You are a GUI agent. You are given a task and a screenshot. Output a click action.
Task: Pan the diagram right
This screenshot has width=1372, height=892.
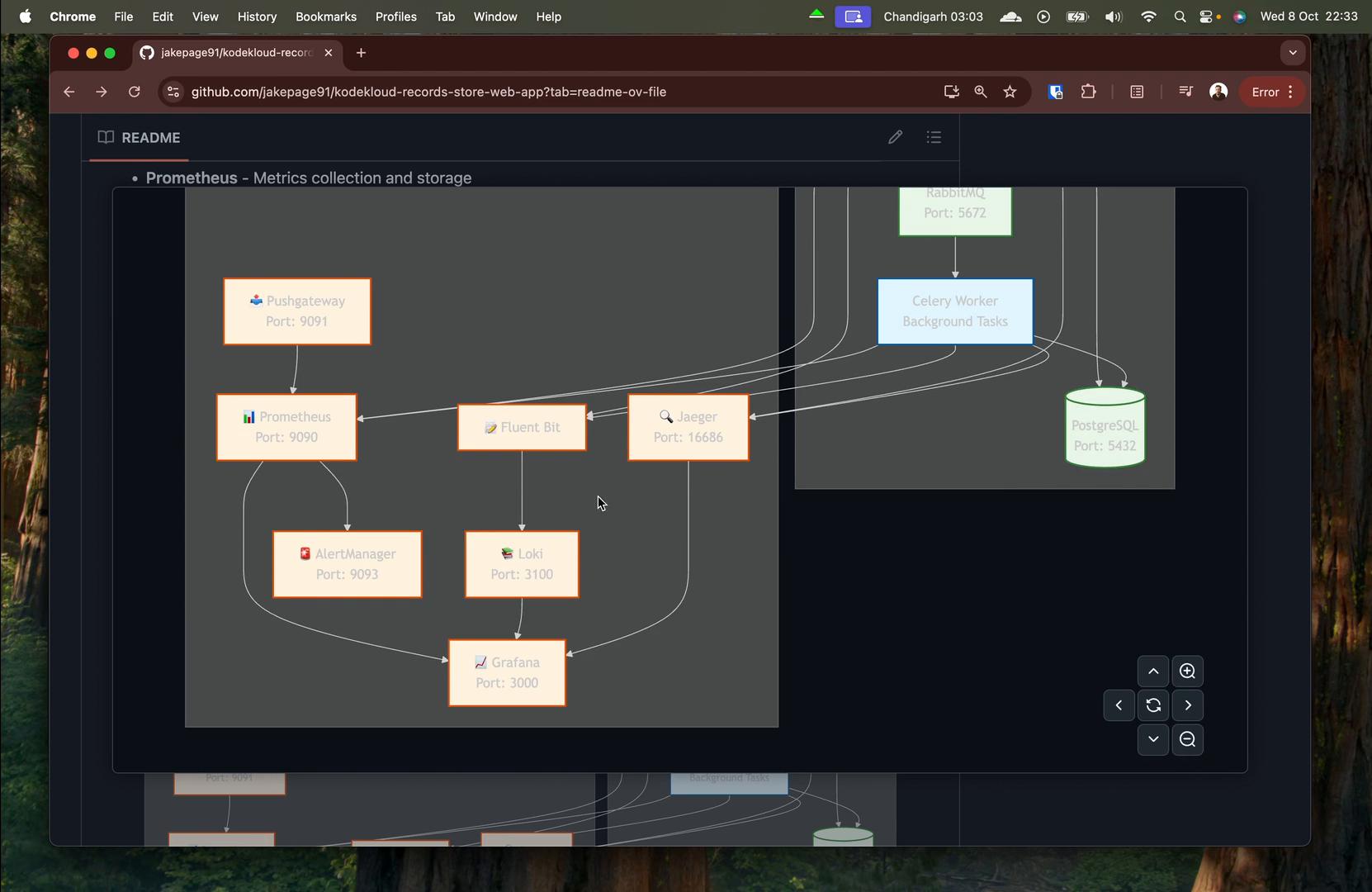point(1187,705)
